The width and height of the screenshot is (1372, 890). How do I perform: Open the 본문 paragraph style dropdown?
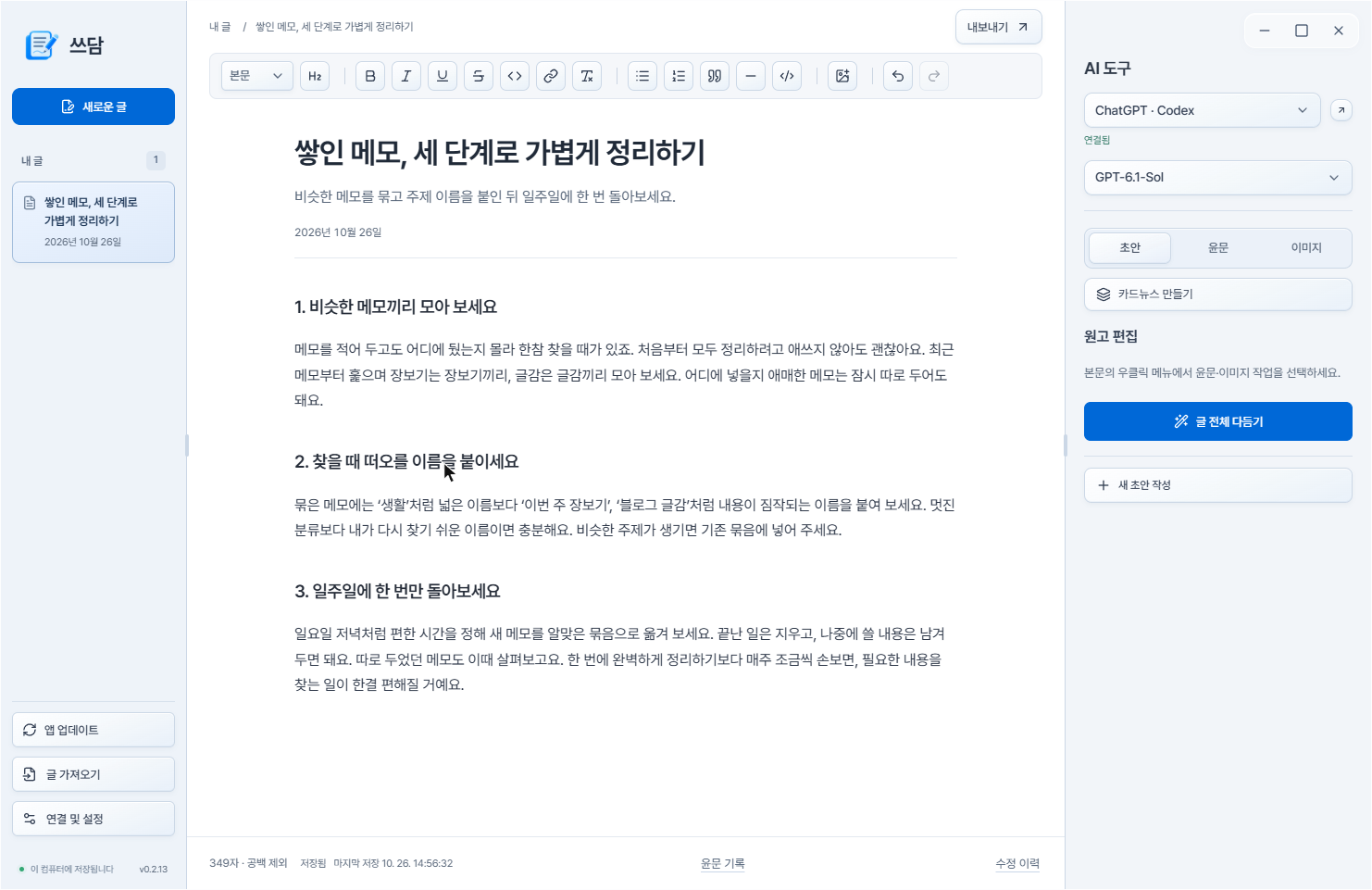257,76
